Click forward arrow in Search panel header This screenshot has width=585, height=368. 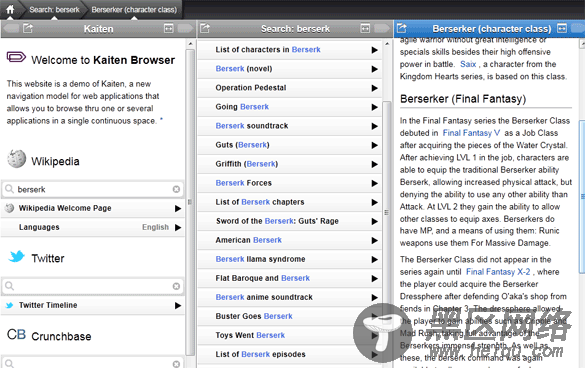click(x=382, y=28)
